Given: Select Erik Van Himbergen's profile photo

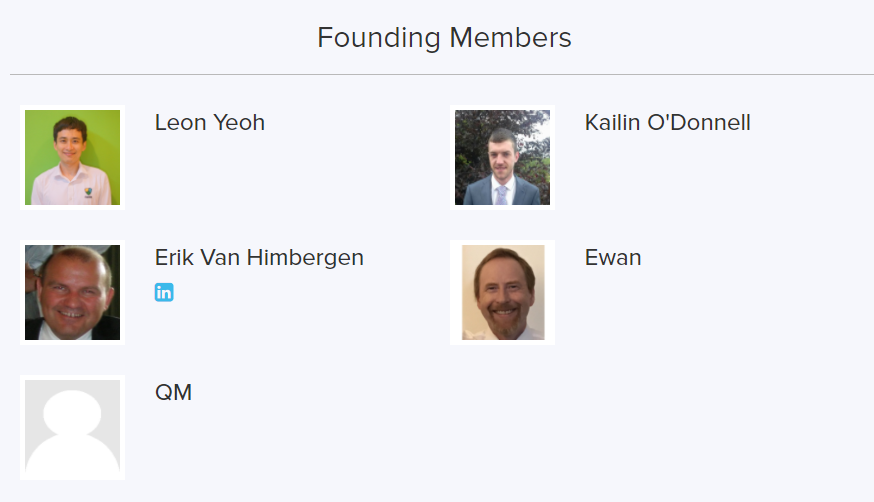Looking at the screenshot, I should pos(72,292).
